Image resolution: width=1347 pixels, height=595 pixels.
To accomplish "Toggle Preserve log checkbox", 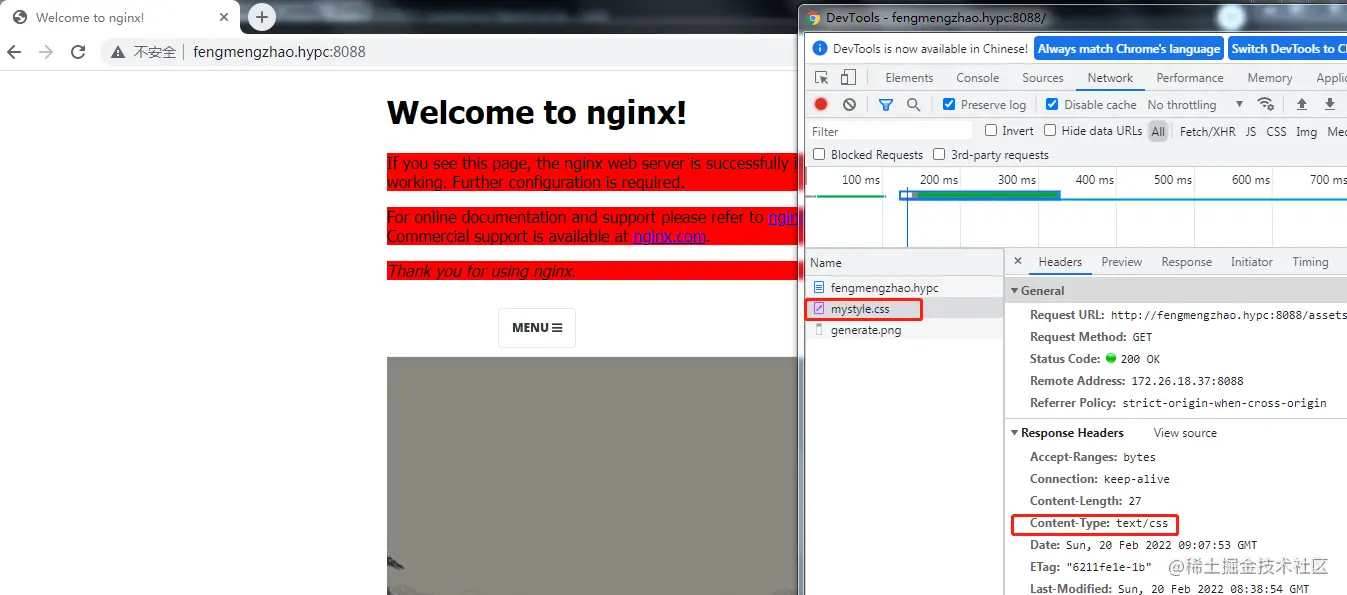I will pyautogui.click(x=949, y=104).
